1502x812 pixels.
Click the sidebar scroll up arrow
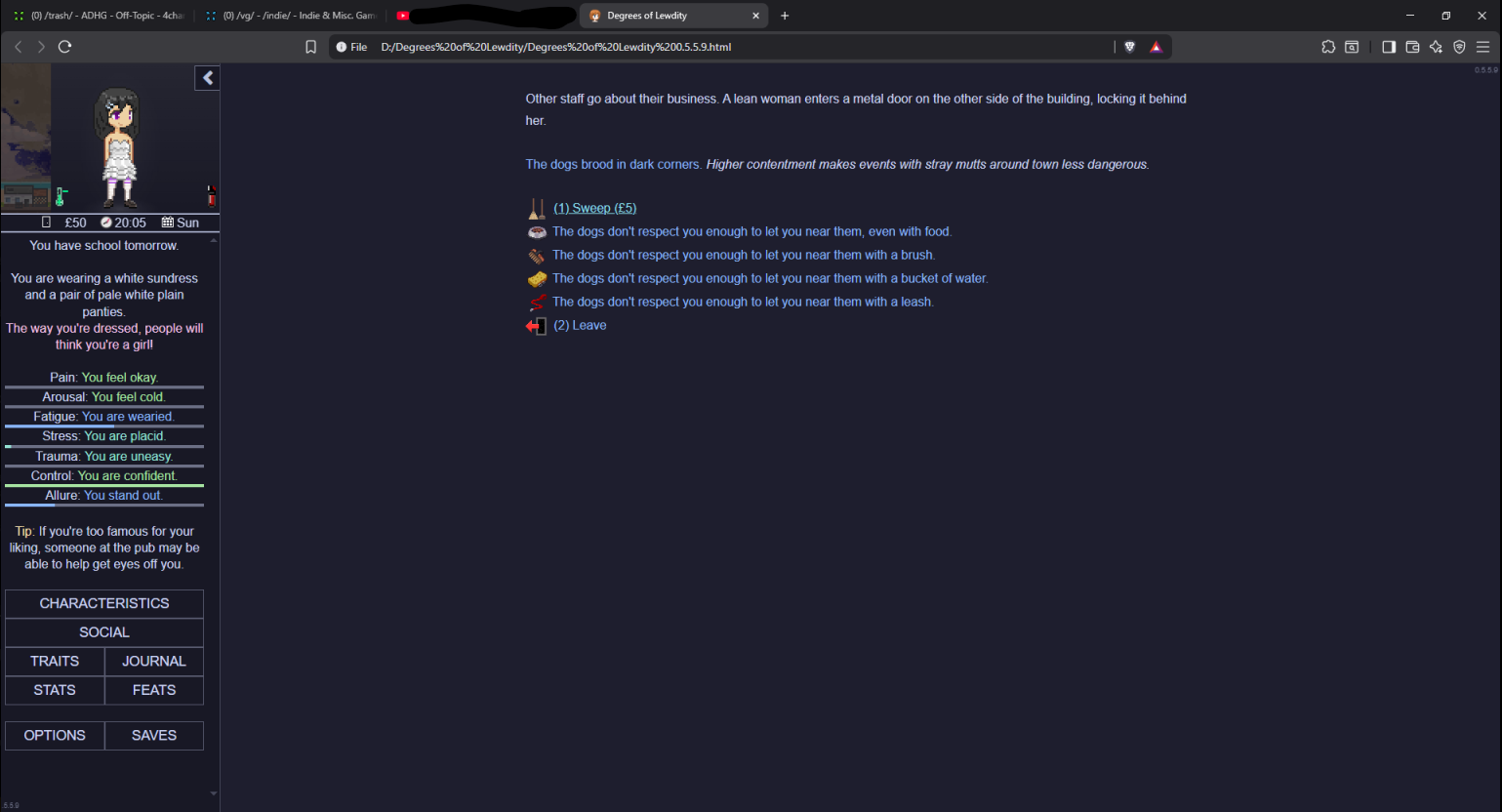coord(214,240)
